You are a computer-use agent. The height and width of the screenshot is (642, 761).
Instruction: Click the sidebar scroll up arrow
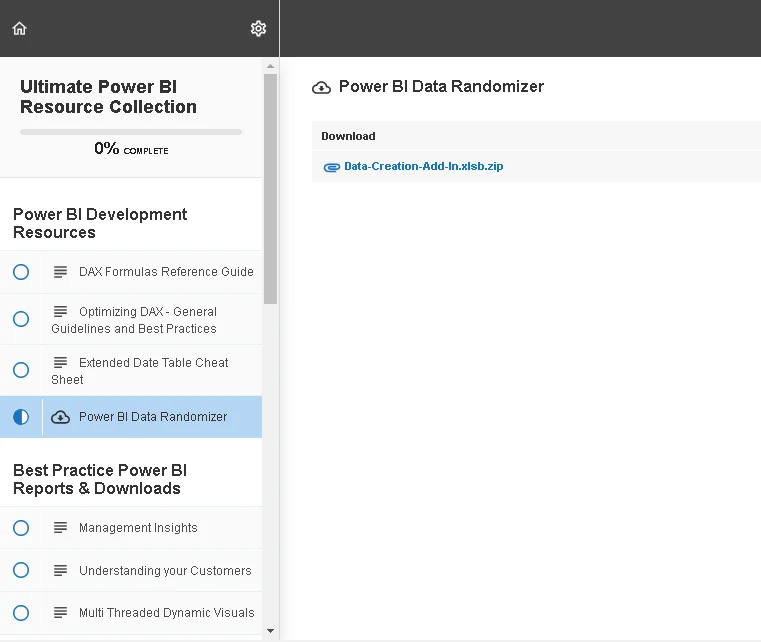[x=270, y=66]
